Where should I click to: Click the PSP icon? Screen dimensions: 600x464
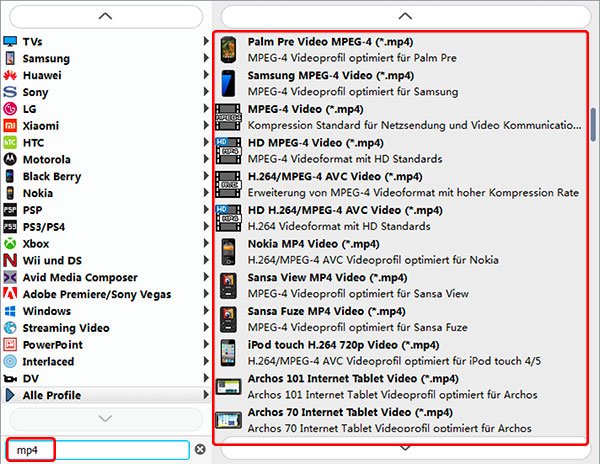point(10,210)
